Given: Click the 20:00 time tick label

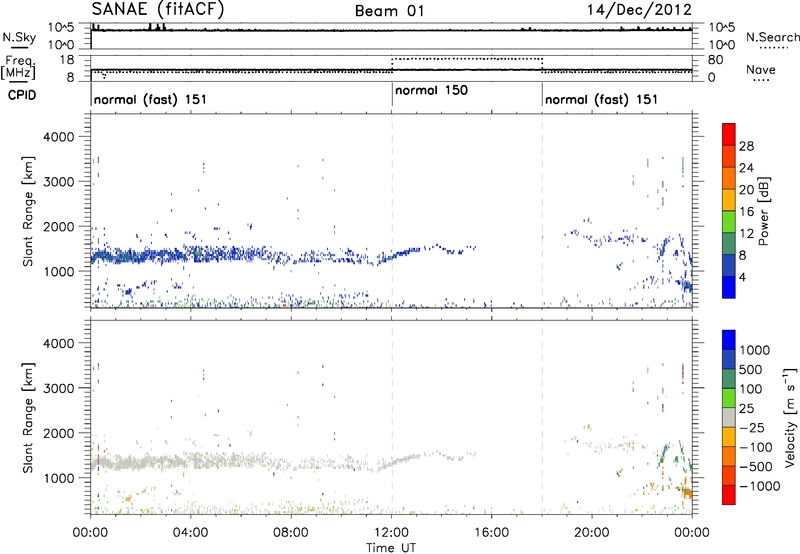Looking at the screenshot, I should [592, 533].
